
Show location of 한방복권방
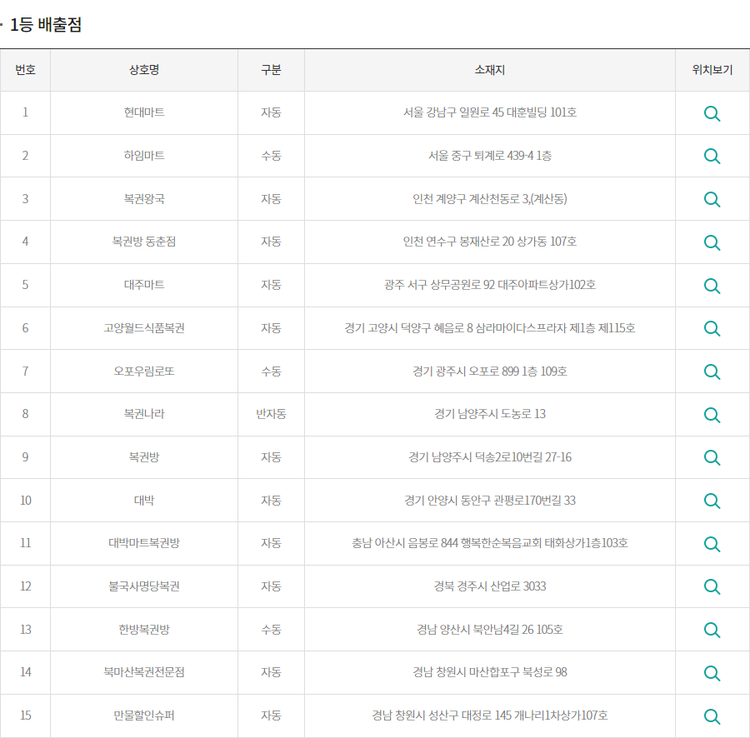coord(712,630)
